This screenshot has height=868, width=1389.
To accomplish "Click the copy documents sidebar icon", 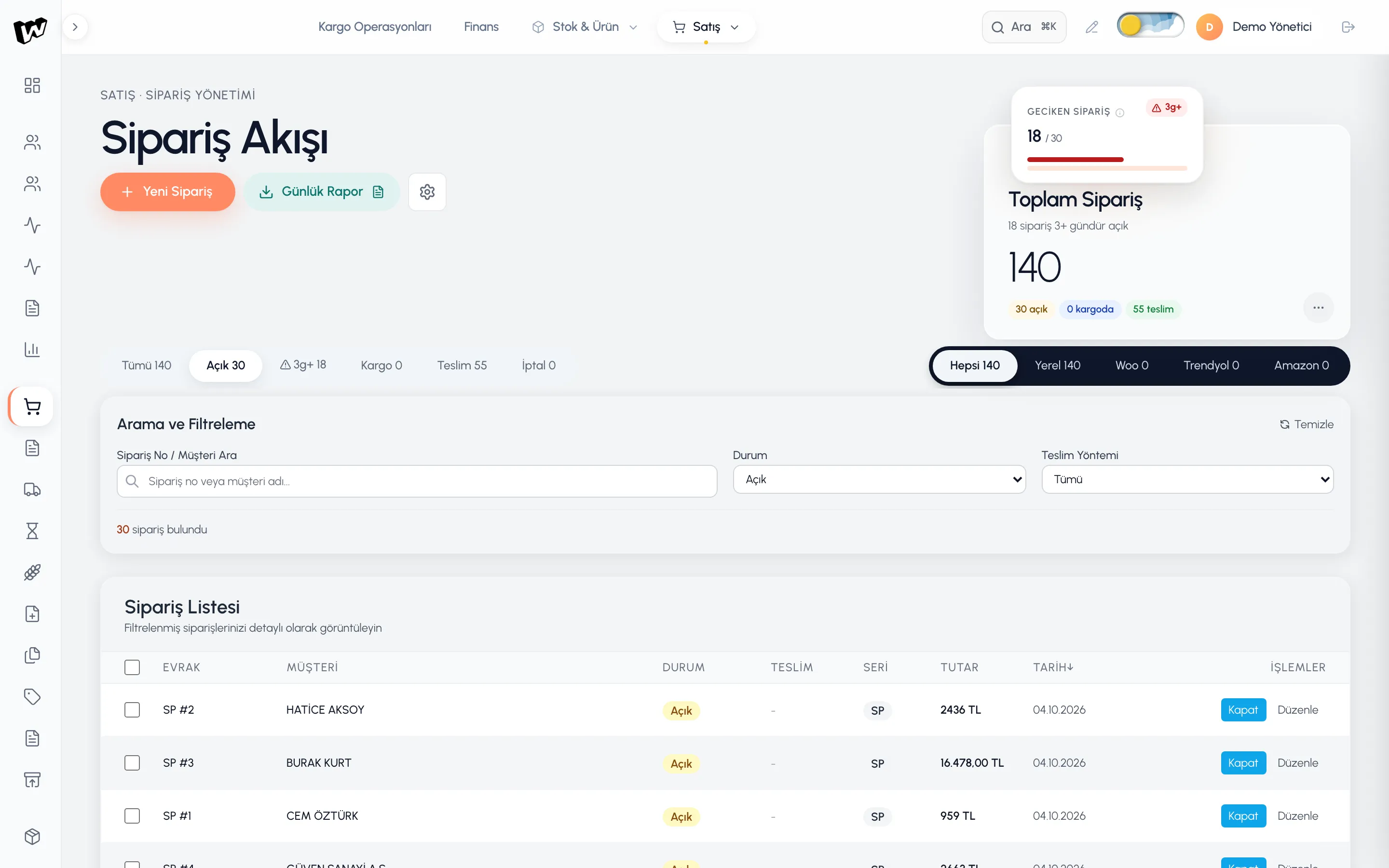I will pos(32,655).
